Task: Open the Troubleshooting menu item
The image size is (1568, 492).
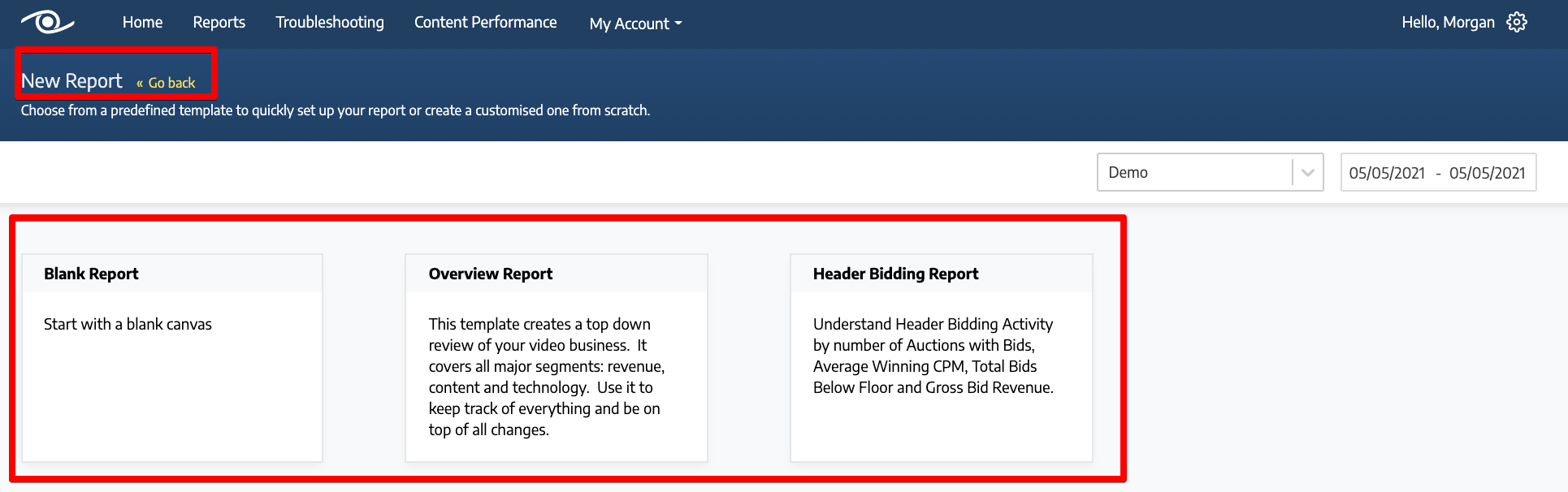Action: [330, 23]
